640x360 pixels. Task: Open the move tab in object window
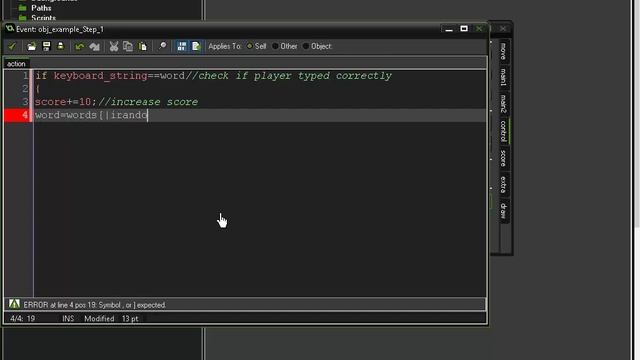503,51
